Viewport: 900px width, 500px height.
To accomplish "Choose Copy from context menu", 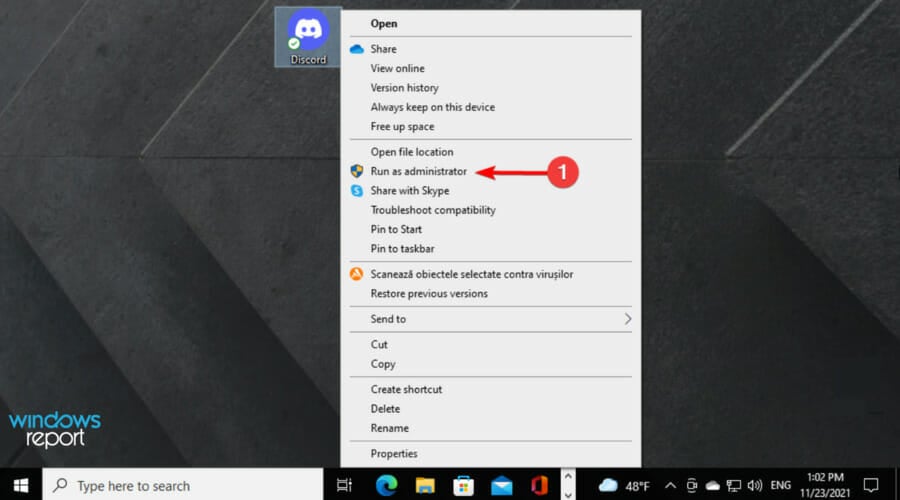I will (x=382, y=364).
